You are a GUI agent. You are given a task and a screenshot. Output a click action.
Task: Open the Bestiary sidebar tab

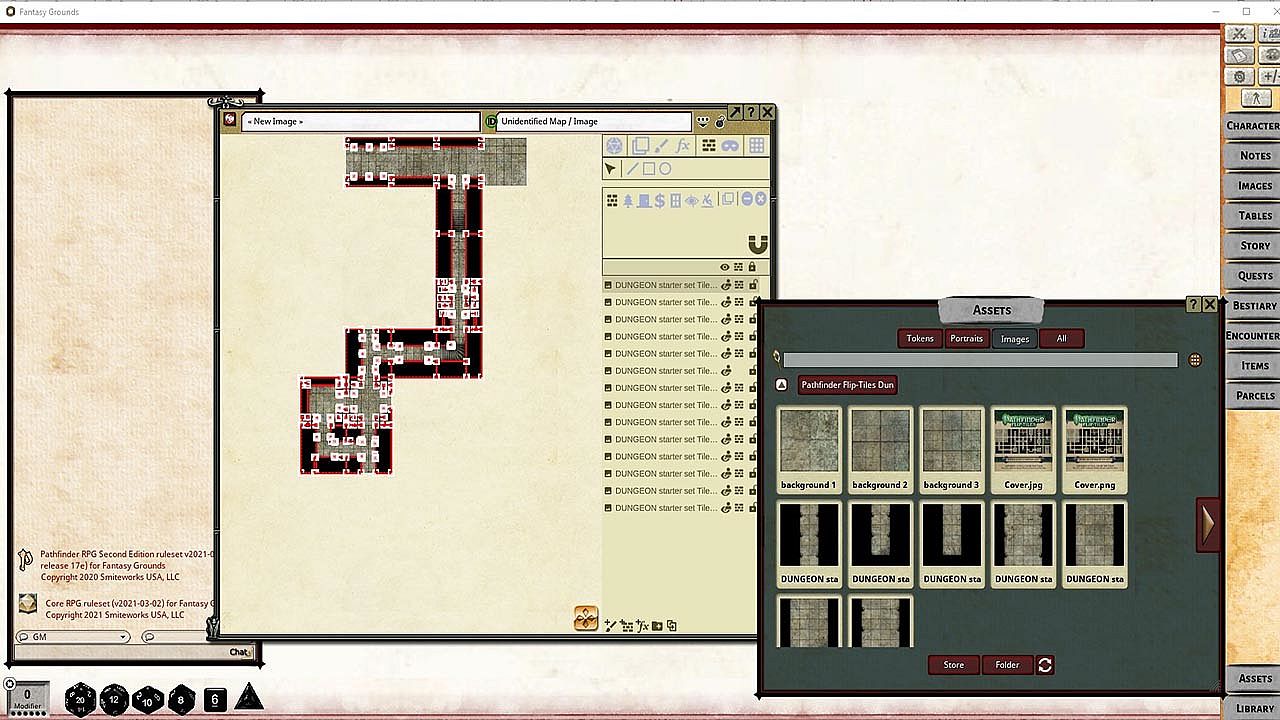pos(1253,305)
